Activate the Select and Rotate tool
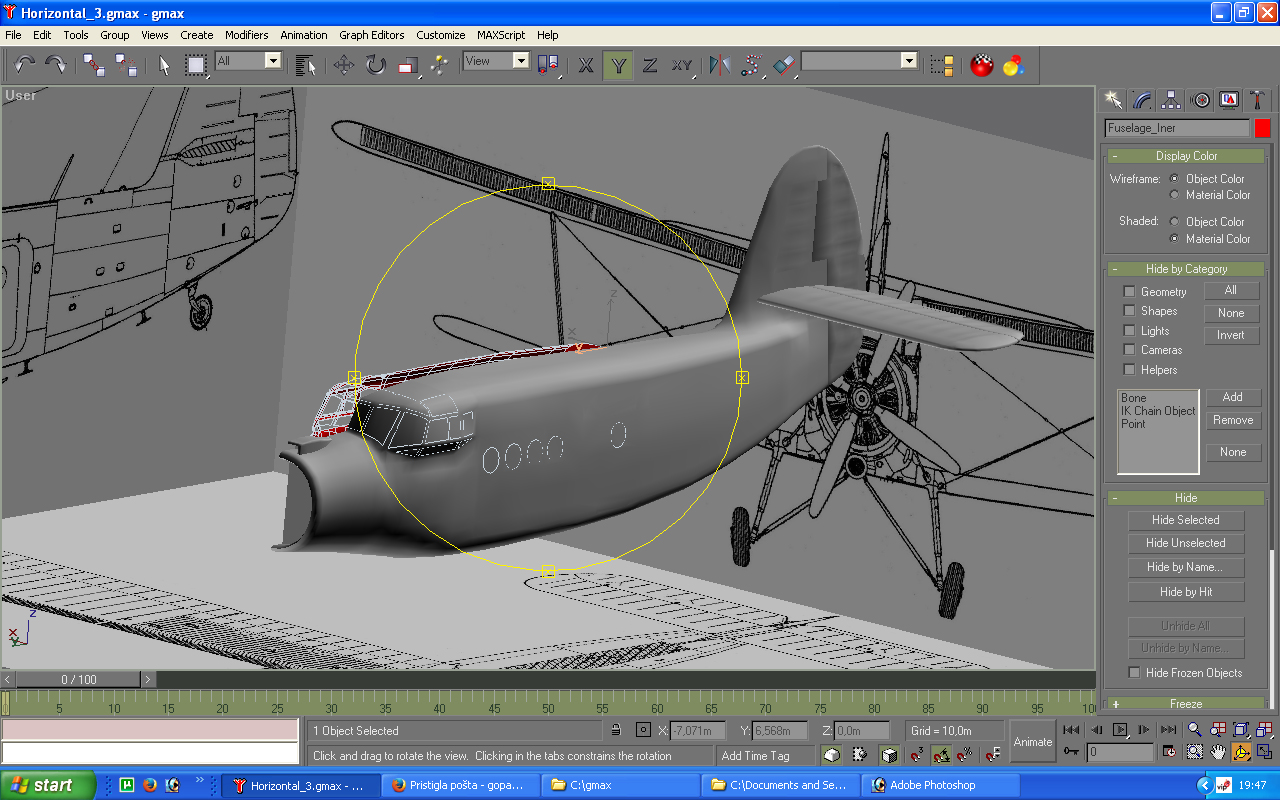Viewport: 1280px width, 800px height. [376, 65]
